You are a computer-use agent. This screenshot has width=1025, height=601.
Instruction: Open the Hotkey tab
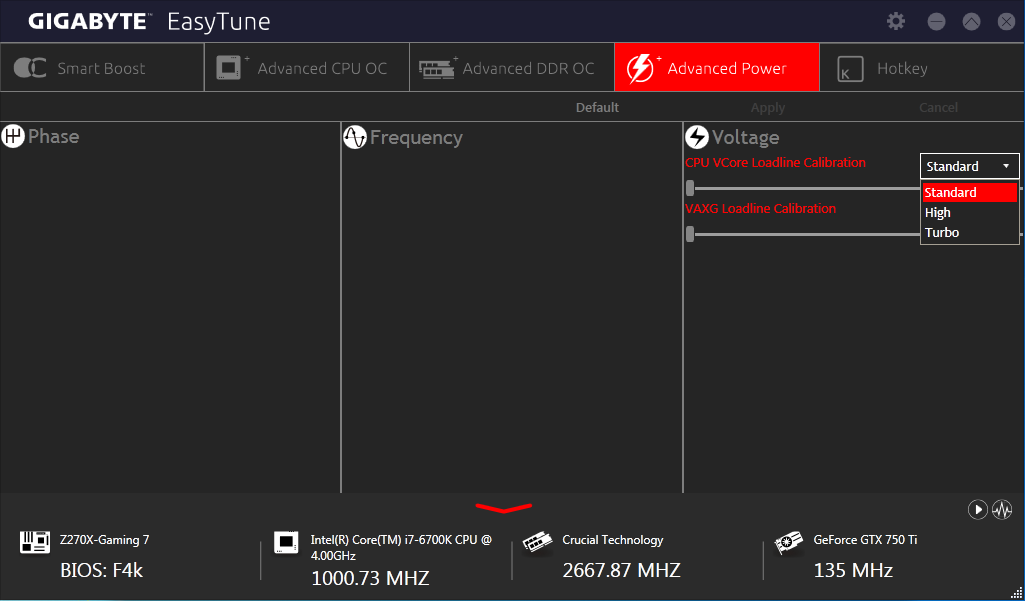(x=922, y=67)
